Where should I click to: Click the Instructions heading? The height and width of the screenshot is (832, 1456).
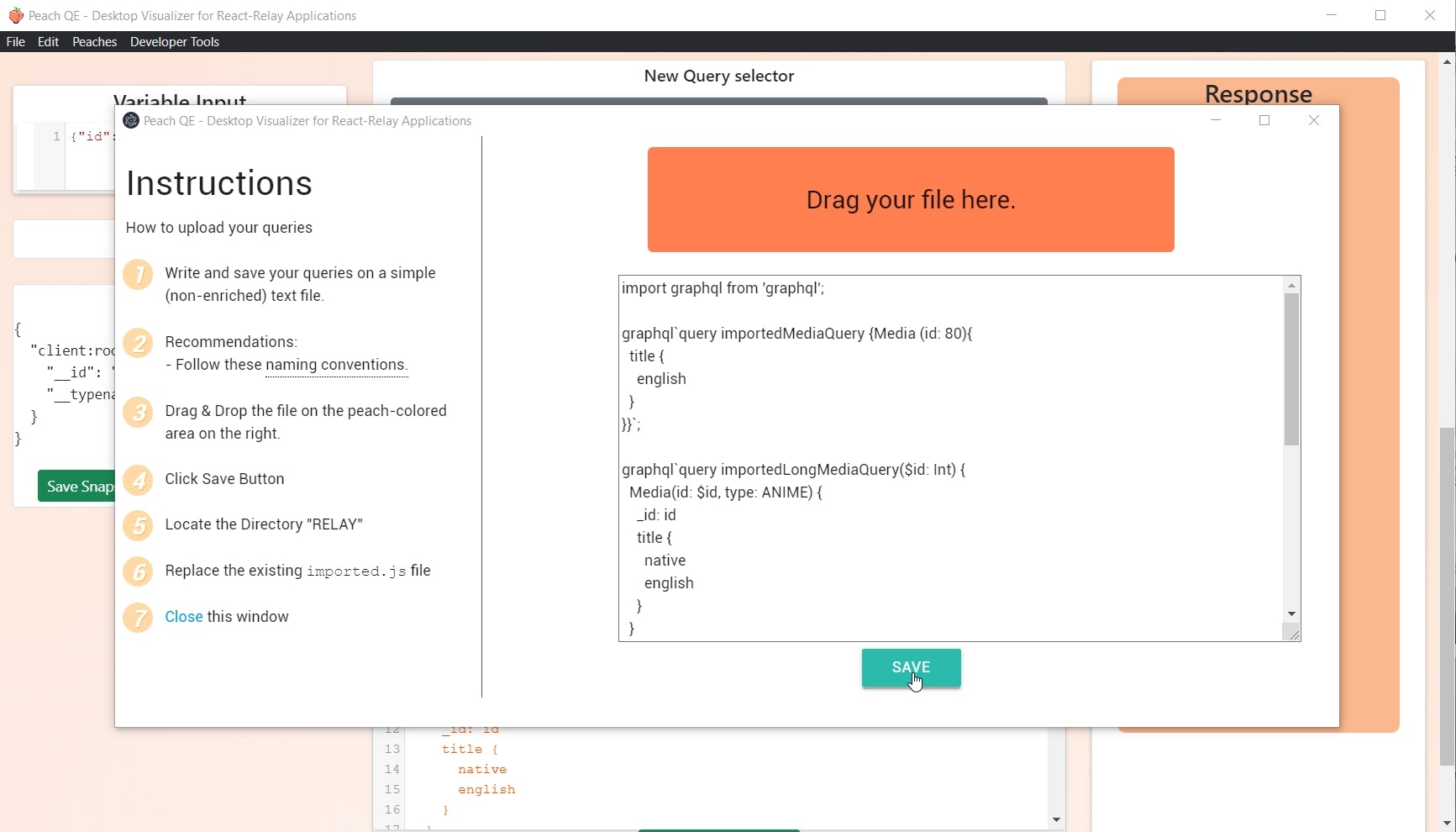tap(219, 183)
